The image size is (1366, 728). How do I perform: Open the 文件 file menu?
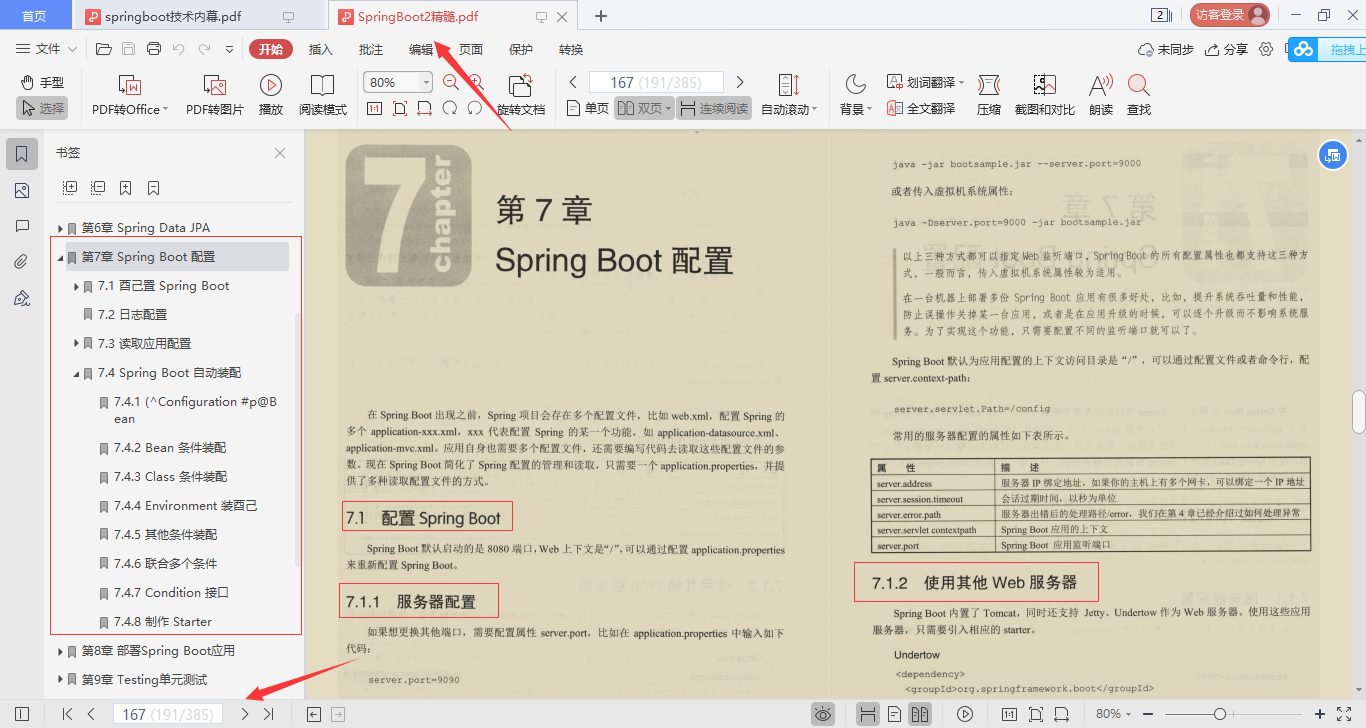(47, 49)
